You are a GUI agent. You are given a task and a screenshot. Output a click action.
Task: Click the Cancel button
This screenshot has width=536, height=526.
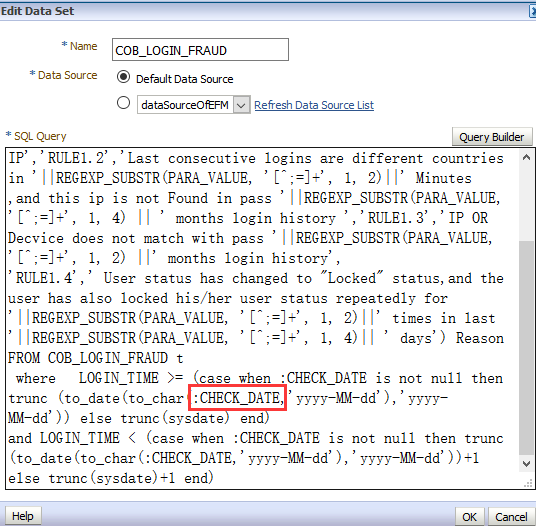(511, 516)
